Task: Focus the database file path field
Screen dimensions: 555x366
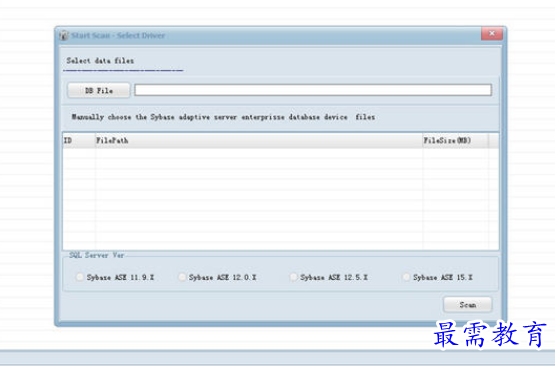Action: point(313,90)
